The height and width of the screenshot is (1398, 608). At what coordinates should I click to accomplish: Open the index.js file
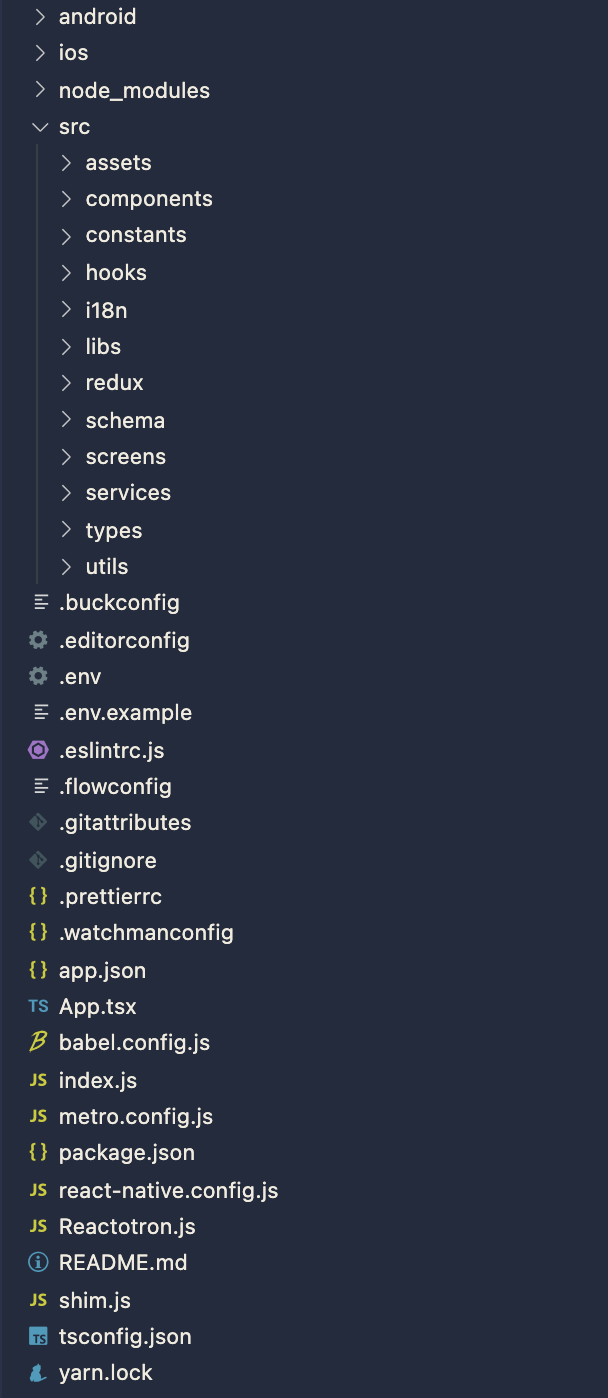coord(98,1080)
